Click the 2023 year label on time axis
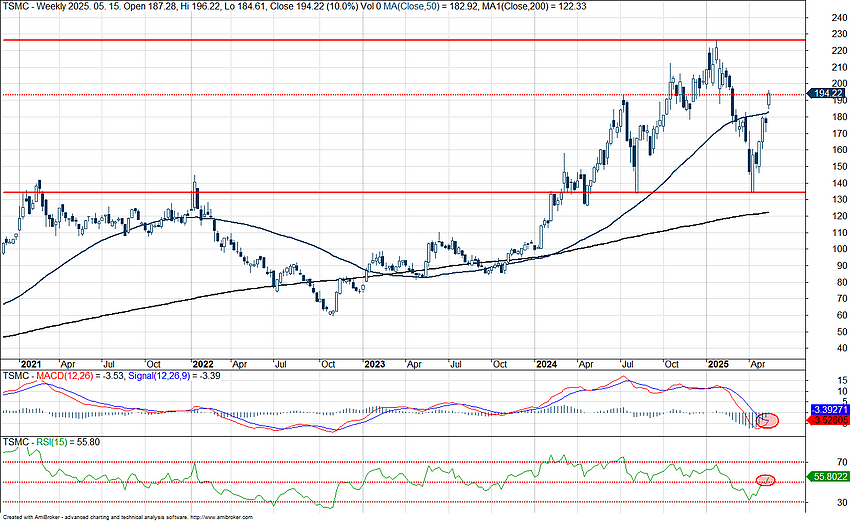Viewport: 850px width, 521px height. (375, 364)
